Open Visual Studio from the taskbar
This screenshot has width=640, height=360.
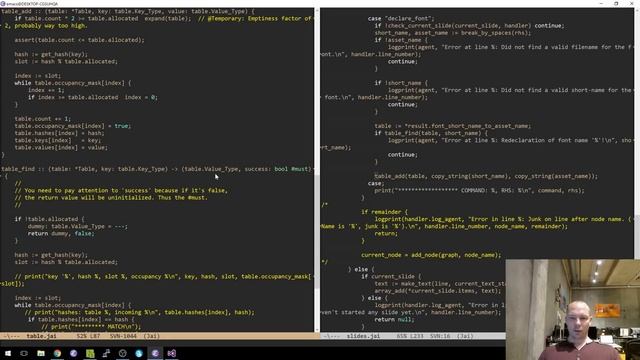click(172, 353)
